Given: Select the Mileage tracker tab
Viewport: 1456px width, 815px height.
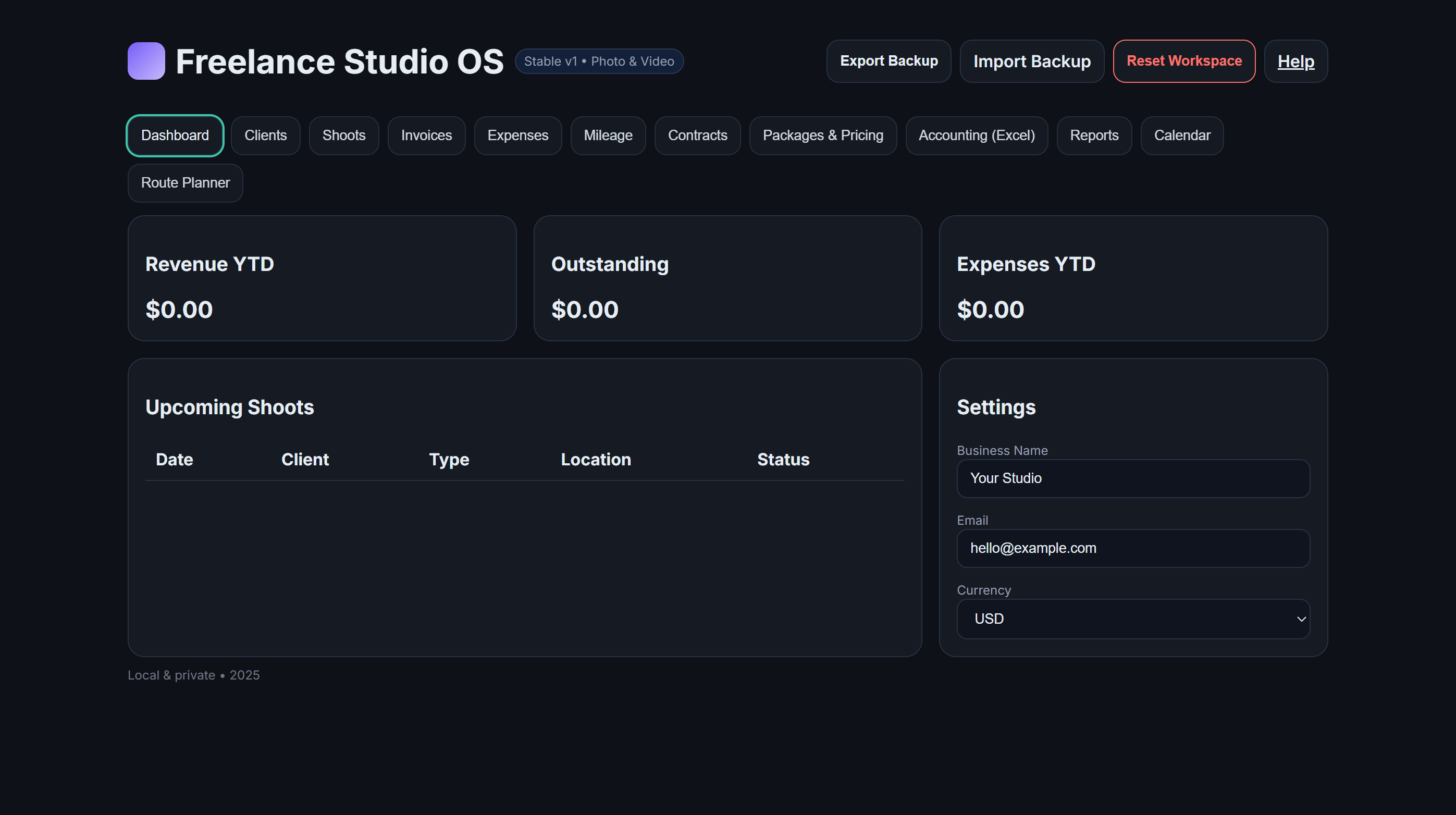Looking at the screenshot, I should [608, 135].
